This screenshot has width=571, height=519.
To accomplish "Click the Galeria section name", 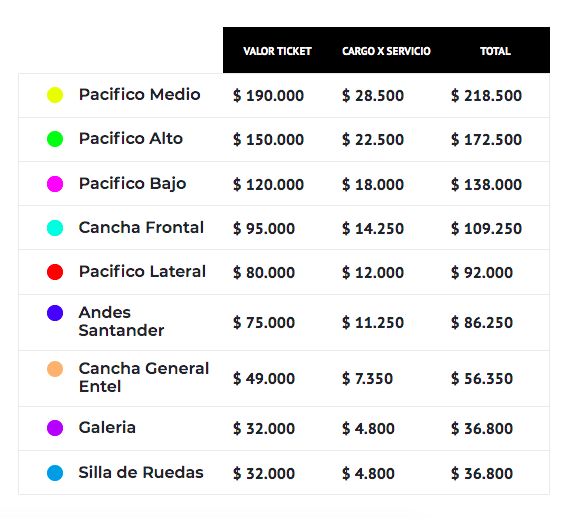I will click(107, 428).
